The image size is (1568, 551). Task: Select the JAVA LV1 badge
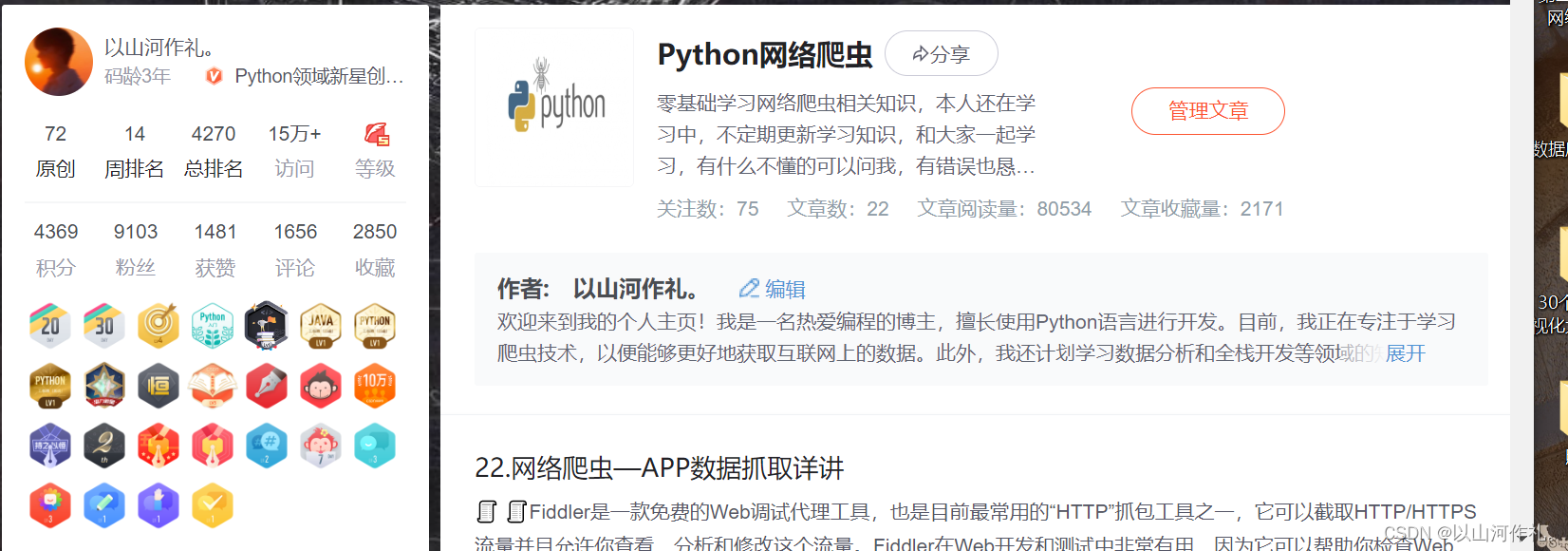pos(321,326)
